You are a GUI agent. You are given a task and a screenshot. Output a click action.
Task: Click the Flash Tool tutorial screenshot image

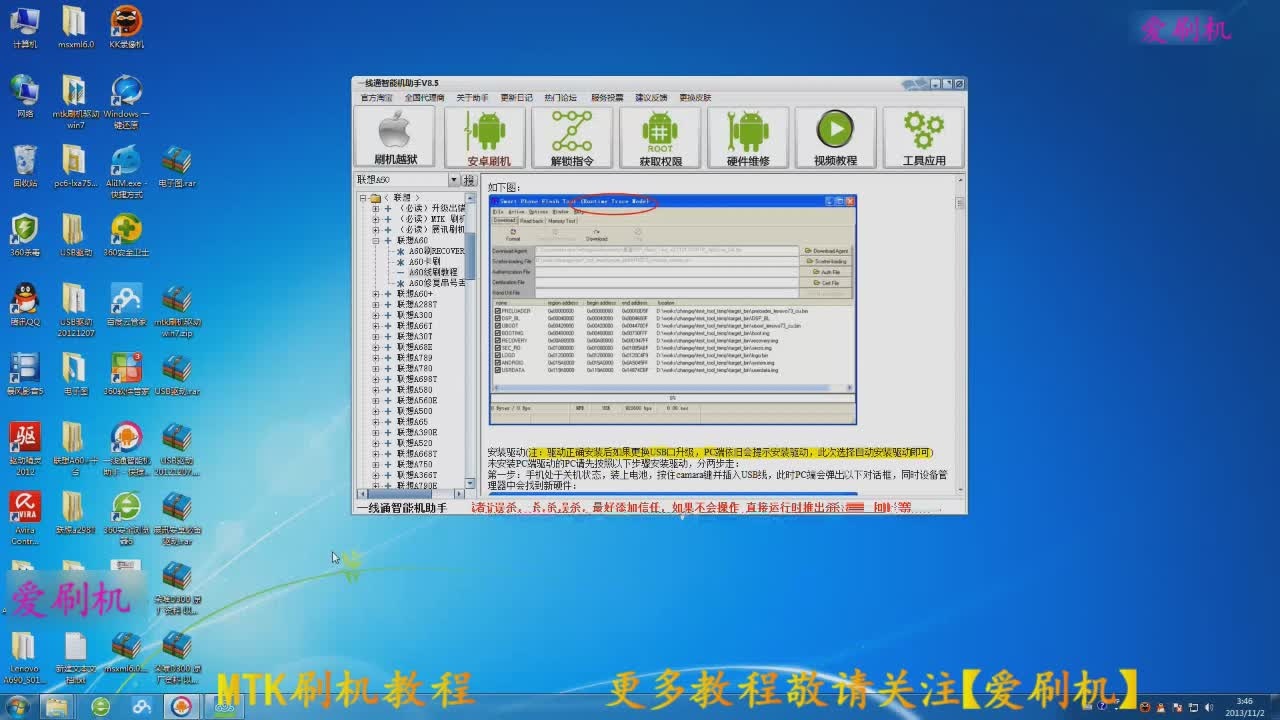click(x=672, y=309)
